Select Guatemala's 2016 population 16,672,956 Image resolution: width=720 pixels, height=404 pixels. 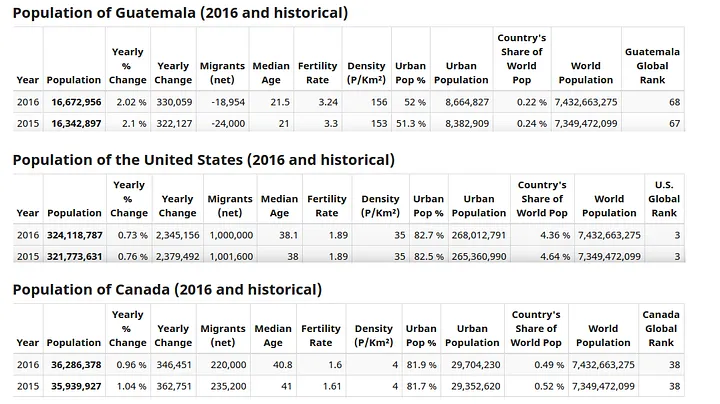point(73,102)
